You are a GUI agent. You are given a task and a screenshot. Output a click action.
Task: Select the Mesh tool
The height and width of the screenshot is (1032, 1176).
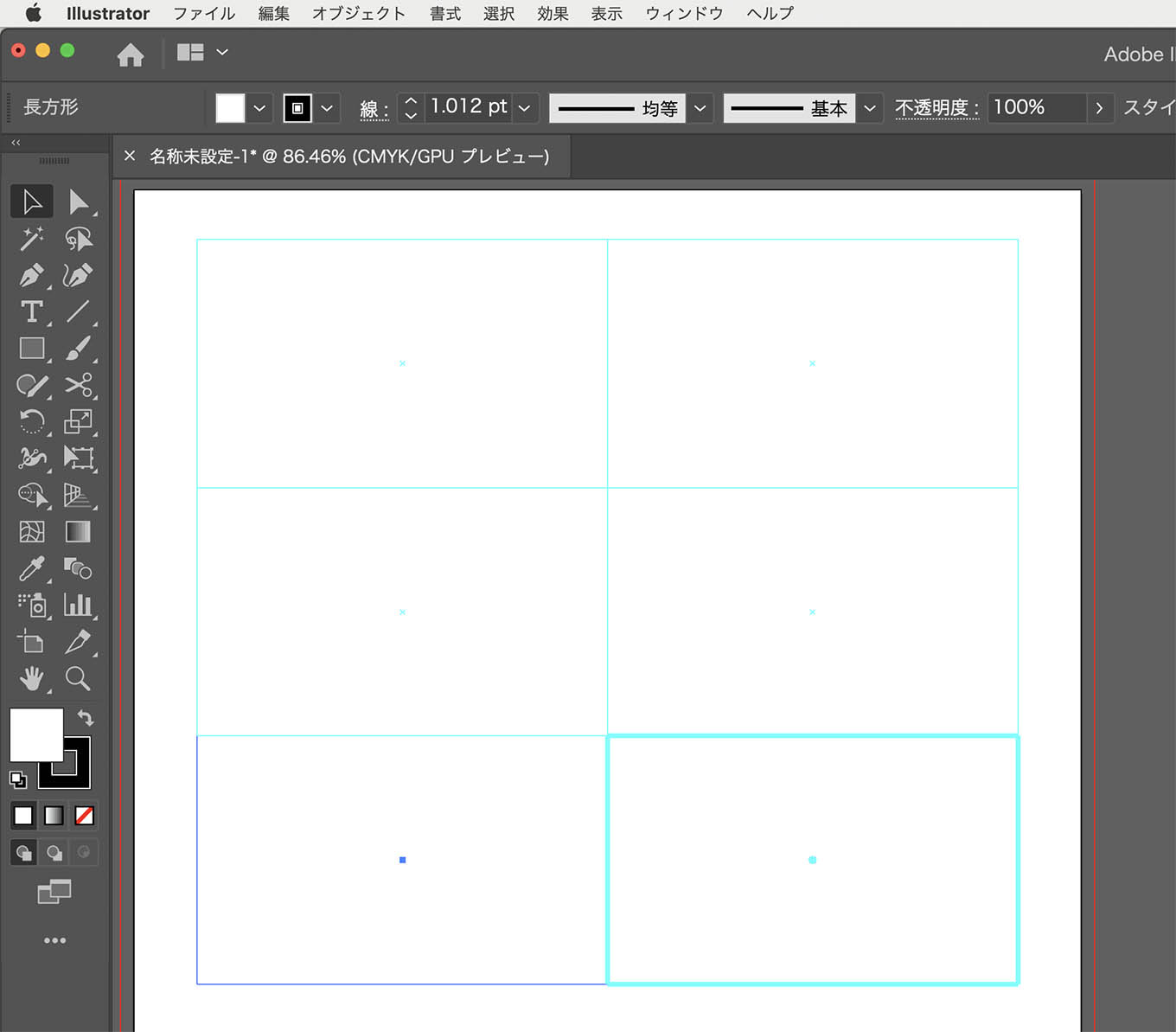[x=32, y=531]
